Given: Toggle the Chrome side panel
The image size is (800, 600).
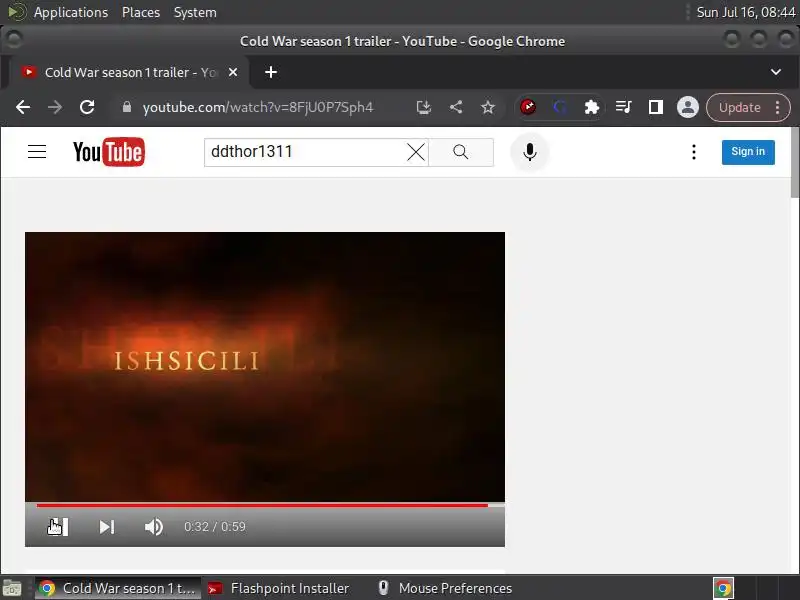Looking at the screenshot, I should 656,107.
